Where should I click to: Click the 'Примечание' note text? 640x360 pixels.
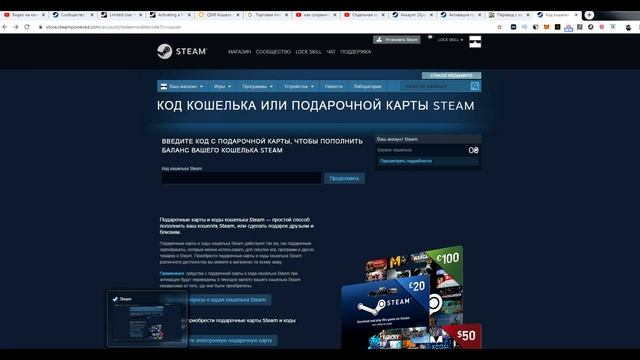pos(171,273)
